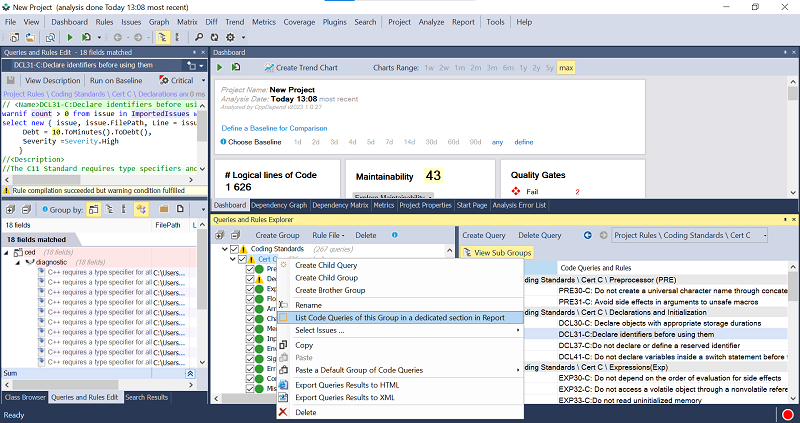Click the green play icon in Dashboard panel

click(220, 67)
